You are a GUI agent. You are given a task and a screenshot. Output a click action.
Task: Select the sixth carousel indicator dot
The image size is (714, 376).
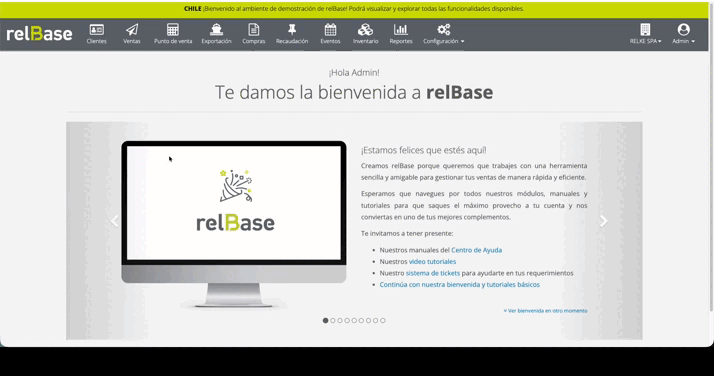[361, 320]
